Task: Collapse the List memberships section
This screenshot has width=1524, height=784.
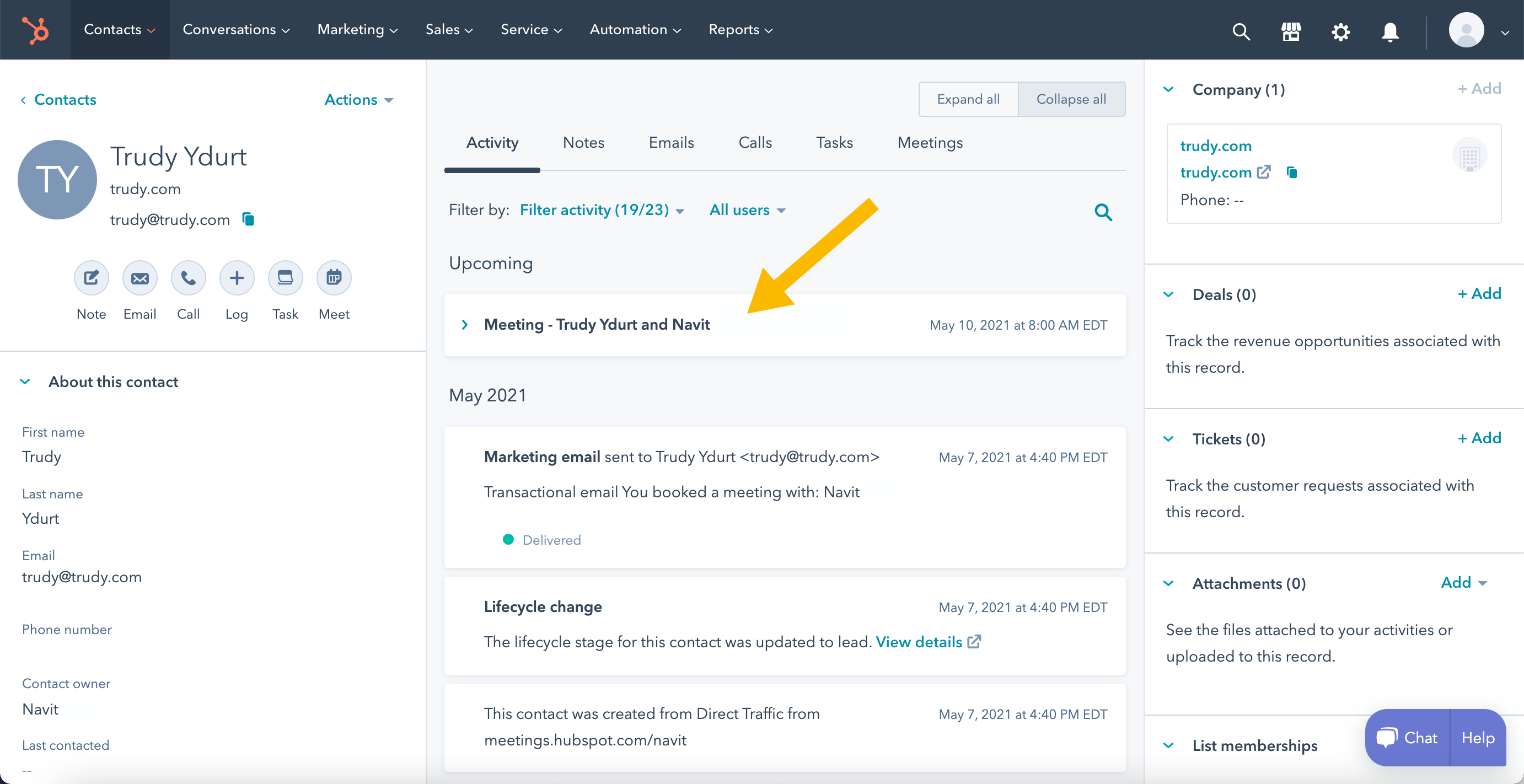Action: point(1168,745)
